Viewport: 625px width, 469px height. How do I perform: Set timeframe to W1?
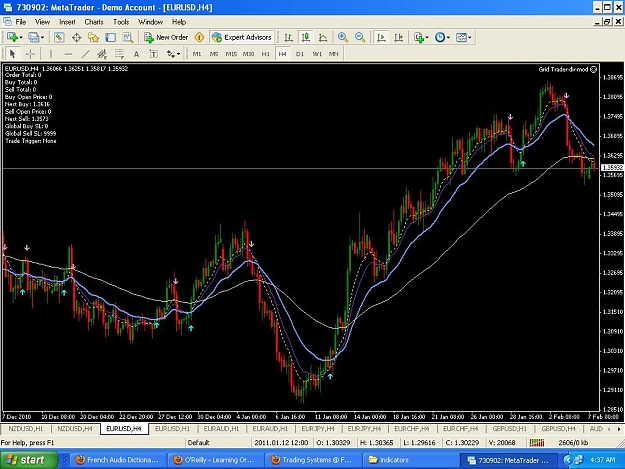pos(317,54)
